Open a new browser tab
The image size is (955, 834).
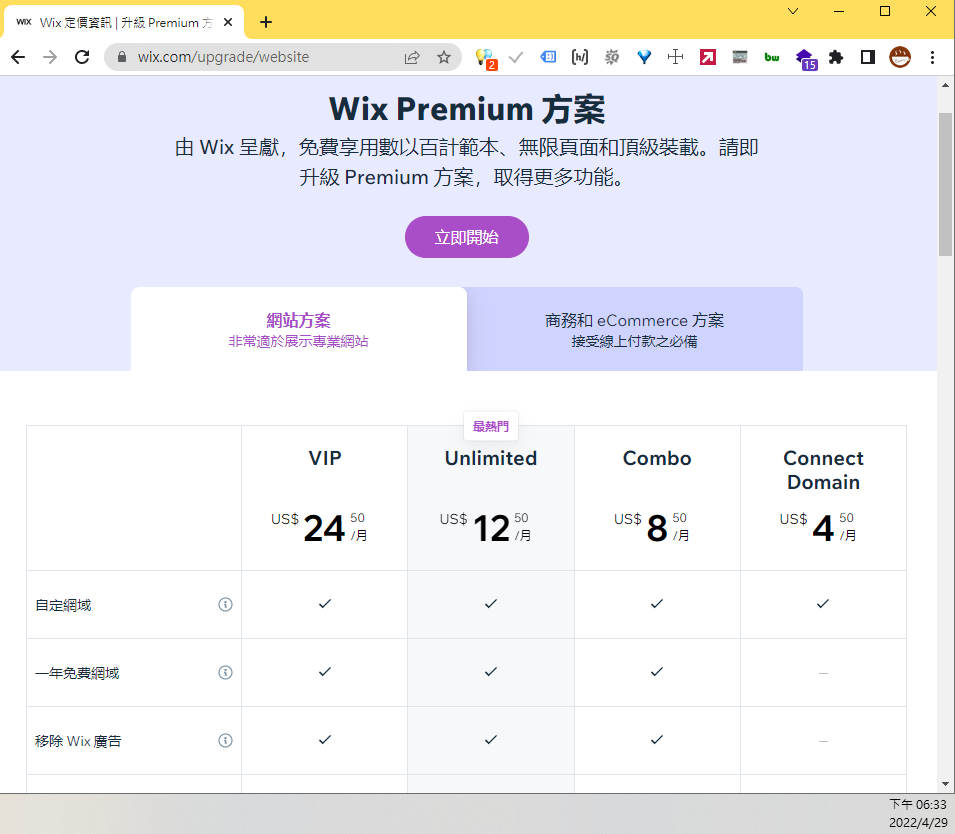(266, 23)
